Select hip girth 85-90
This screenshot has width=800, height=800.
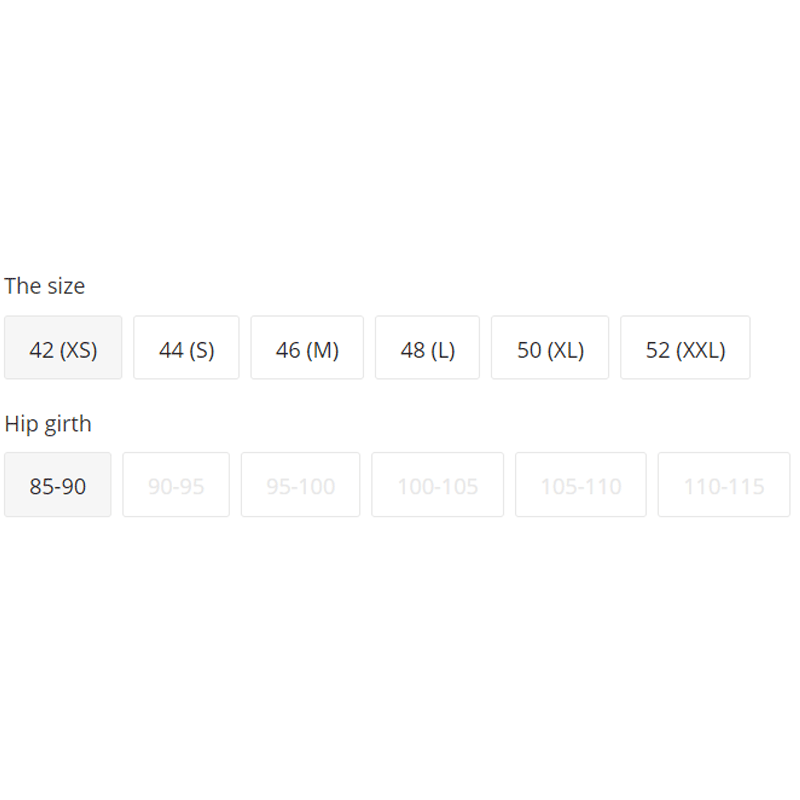(x=58, y=485)
